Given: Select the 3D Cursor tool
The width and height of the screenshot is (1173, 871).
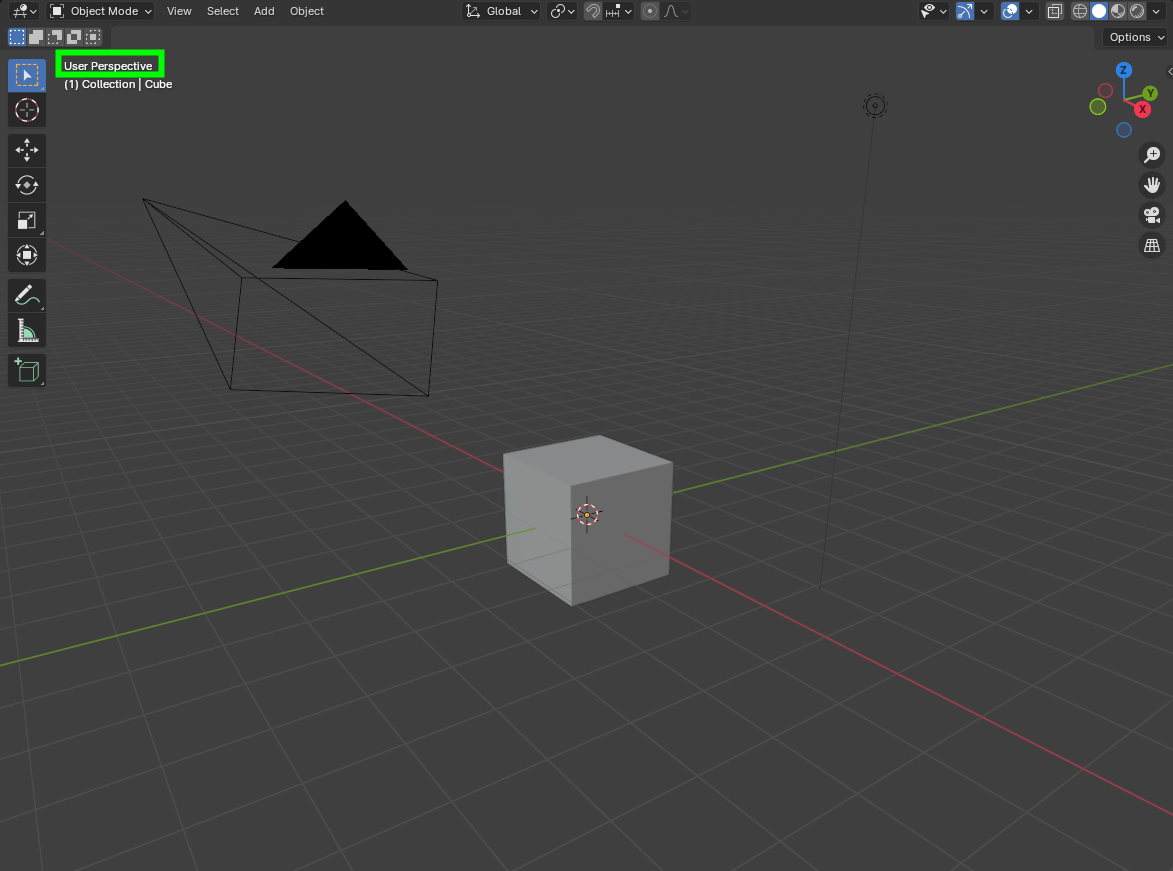Looking at the screenshot, I should click(26, 110).
